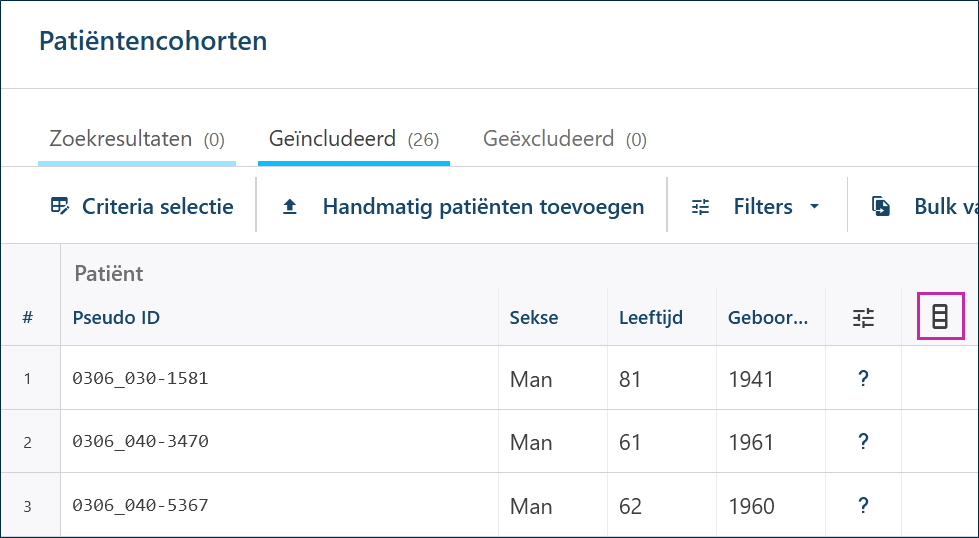
Task: Click the Bulk export document icon
Action: (881, 207)
